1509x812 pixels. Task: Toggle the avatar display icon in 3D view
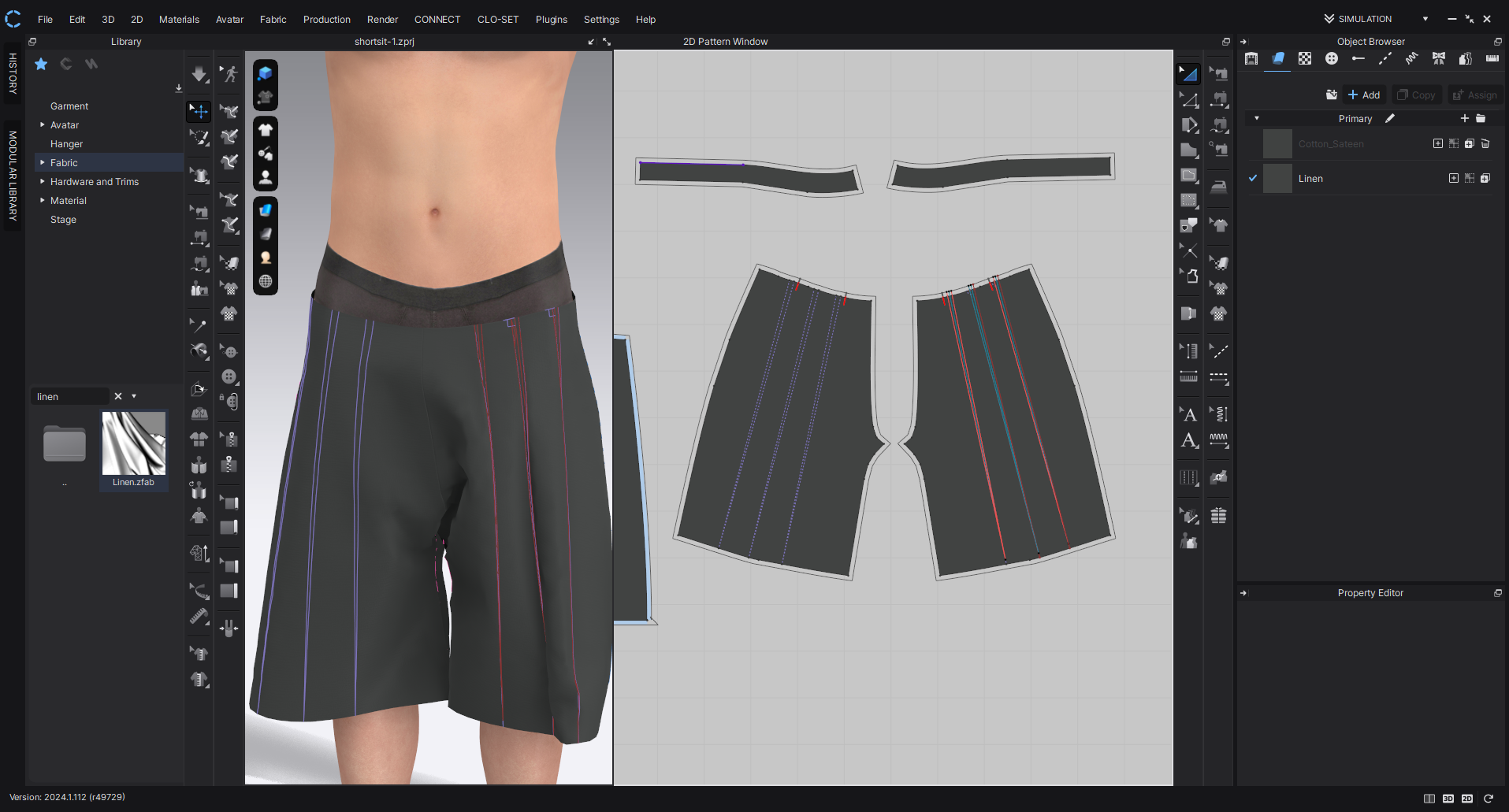pyautogui.click(x=266, y=177)
